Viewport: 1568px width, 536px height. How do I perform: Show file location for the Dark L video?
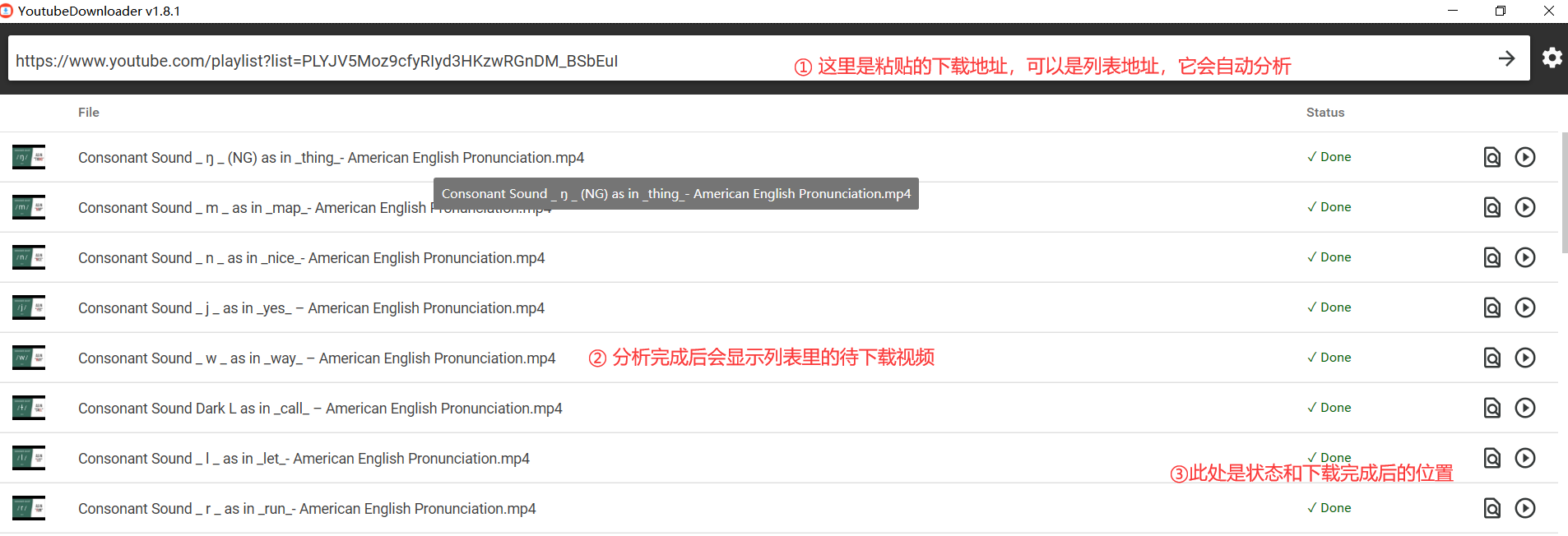point(1491,408)
